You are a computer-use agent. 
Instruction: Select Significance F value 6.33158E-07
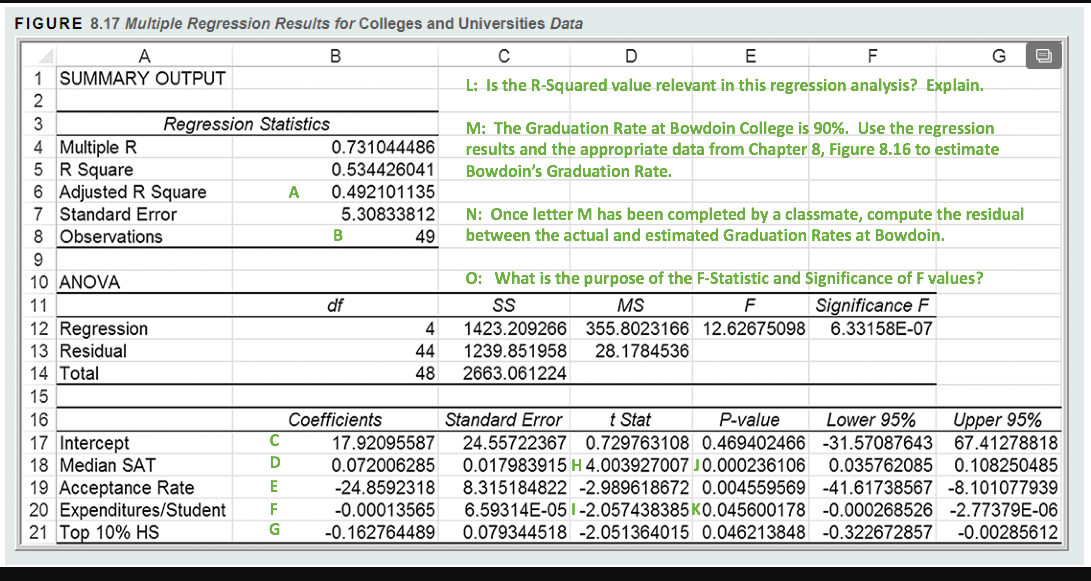pos(882,328)
